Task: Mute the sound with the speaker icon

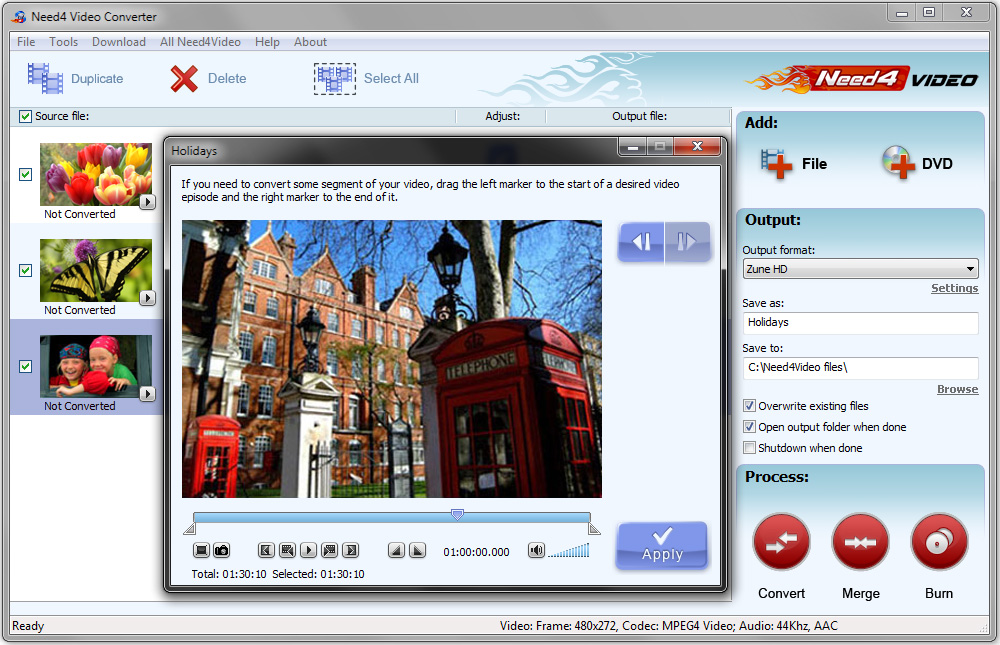Action: (536, 550)
